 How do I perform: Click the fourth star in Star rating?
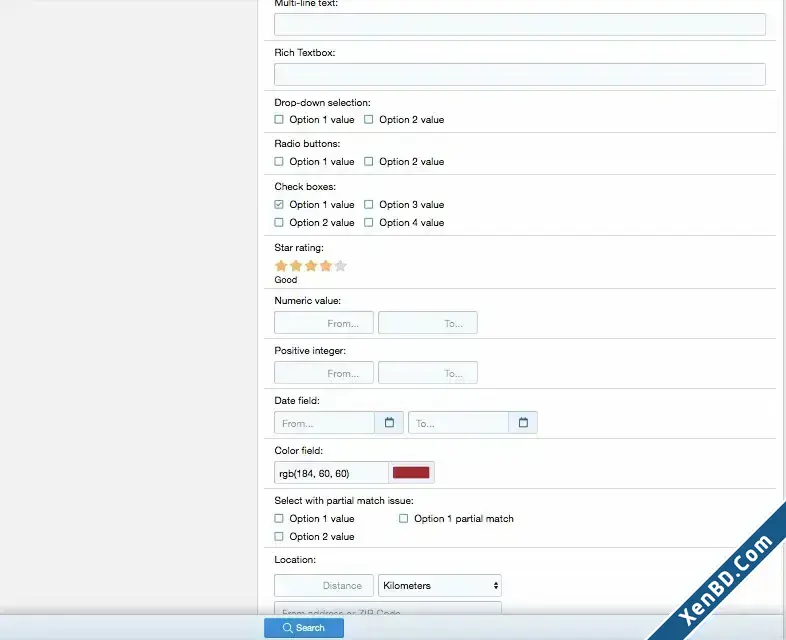326,266
